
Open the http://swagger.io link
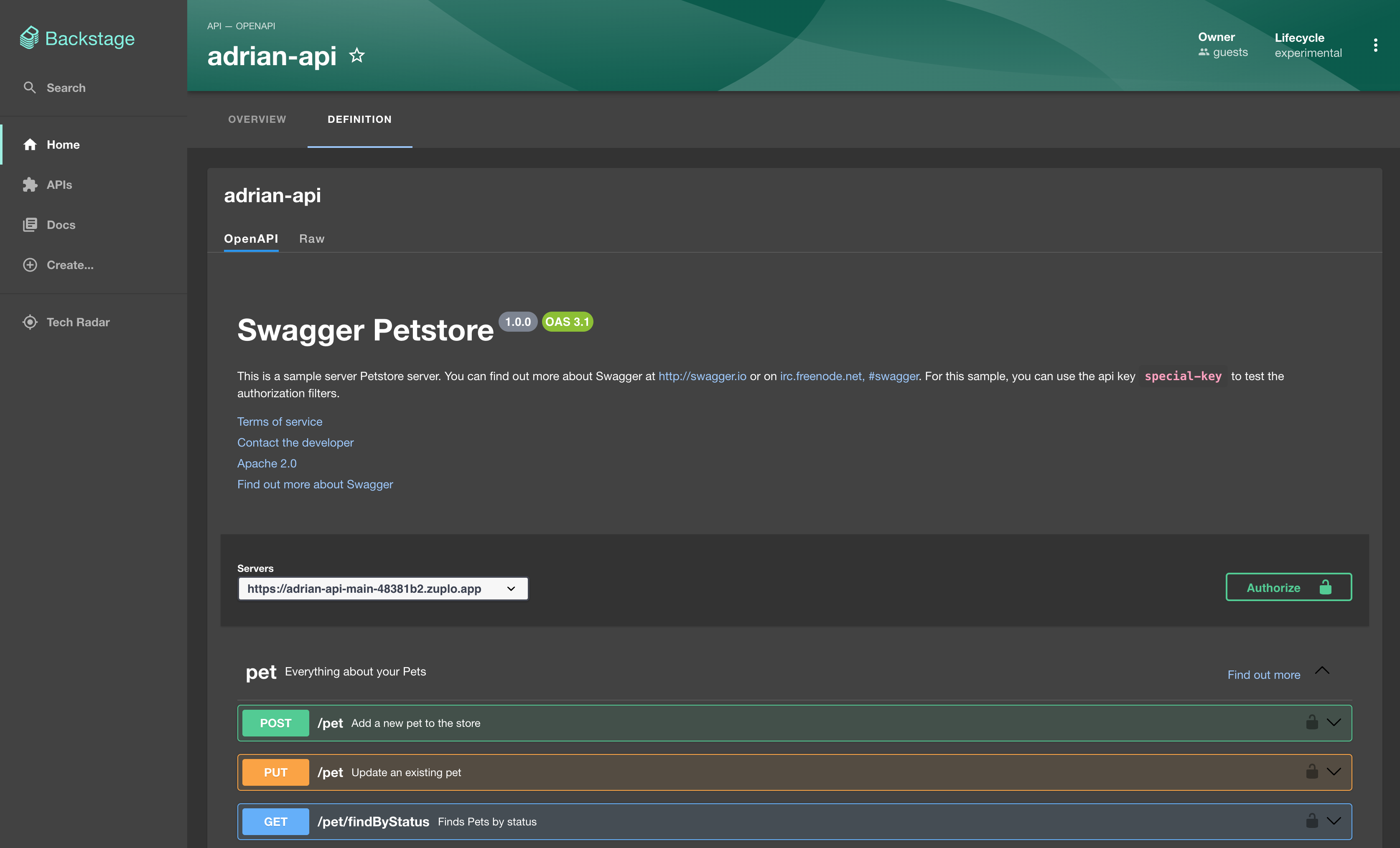click(702, 376)
